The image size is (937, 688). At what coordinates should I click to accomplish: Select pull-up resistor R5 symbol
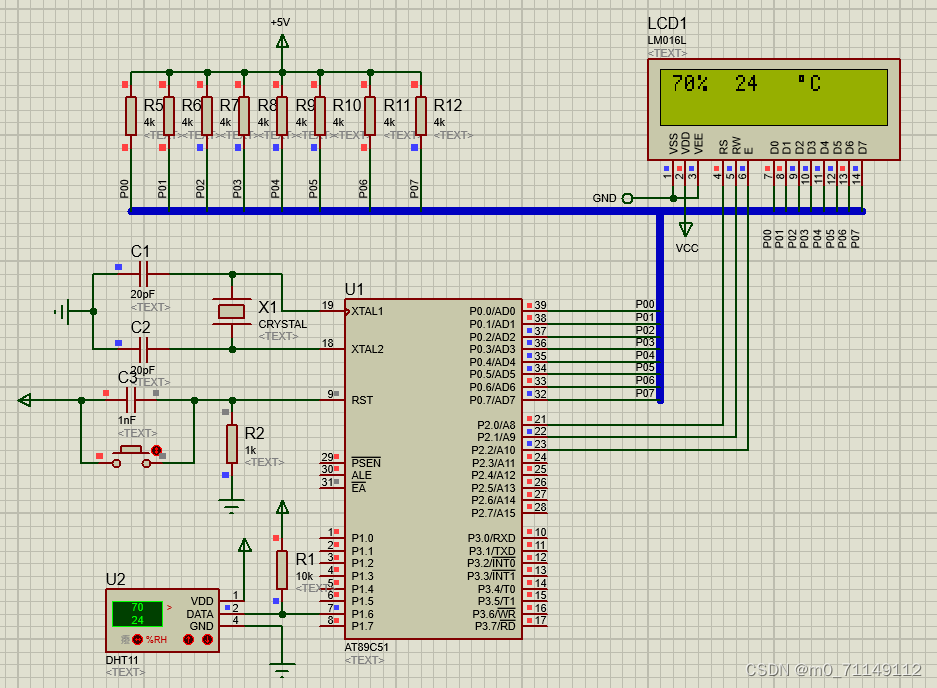[x=131, y=115]
